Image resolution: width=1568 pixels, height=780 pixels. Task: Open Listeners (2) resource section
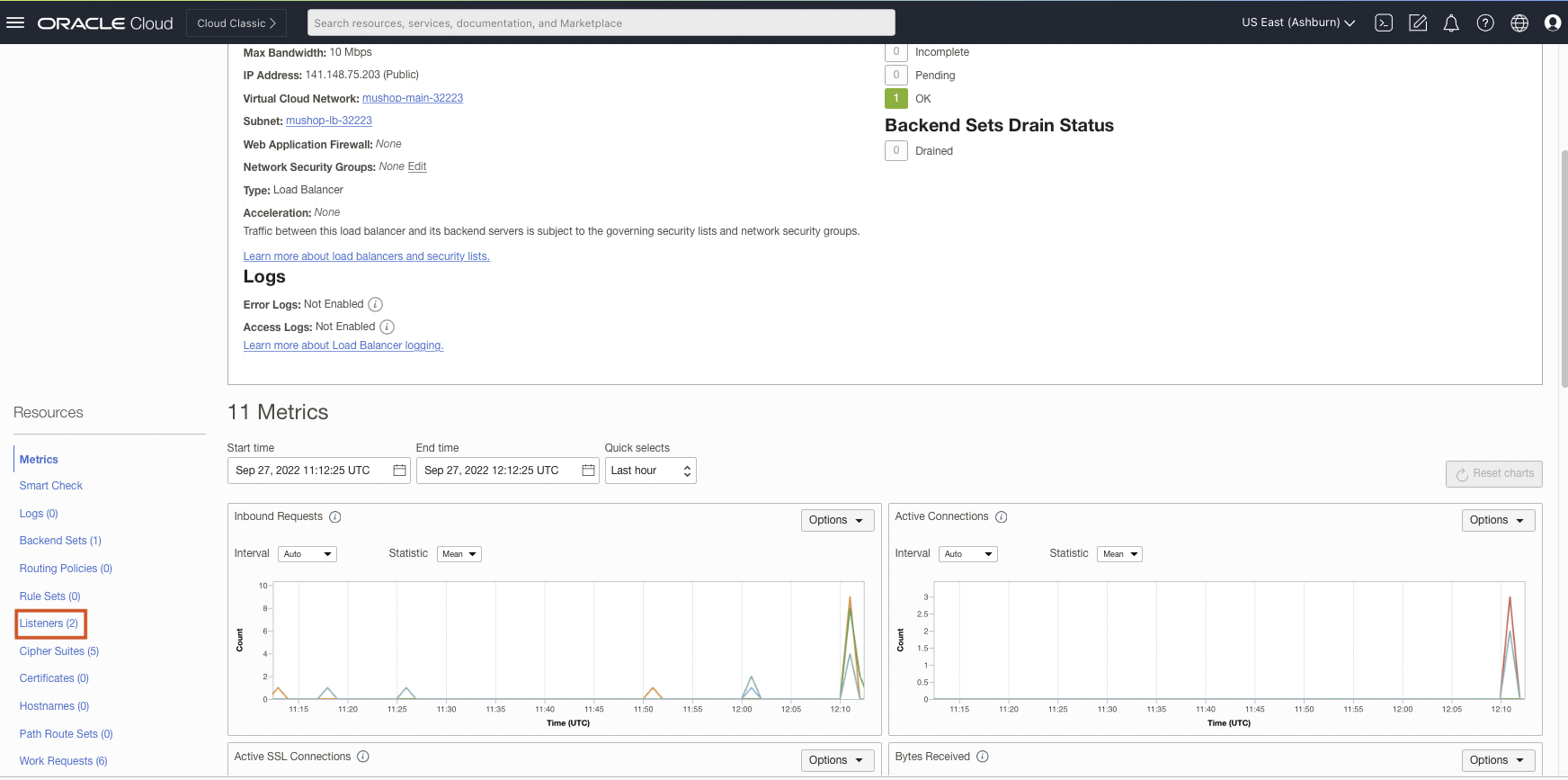click(x=49, y=623)
